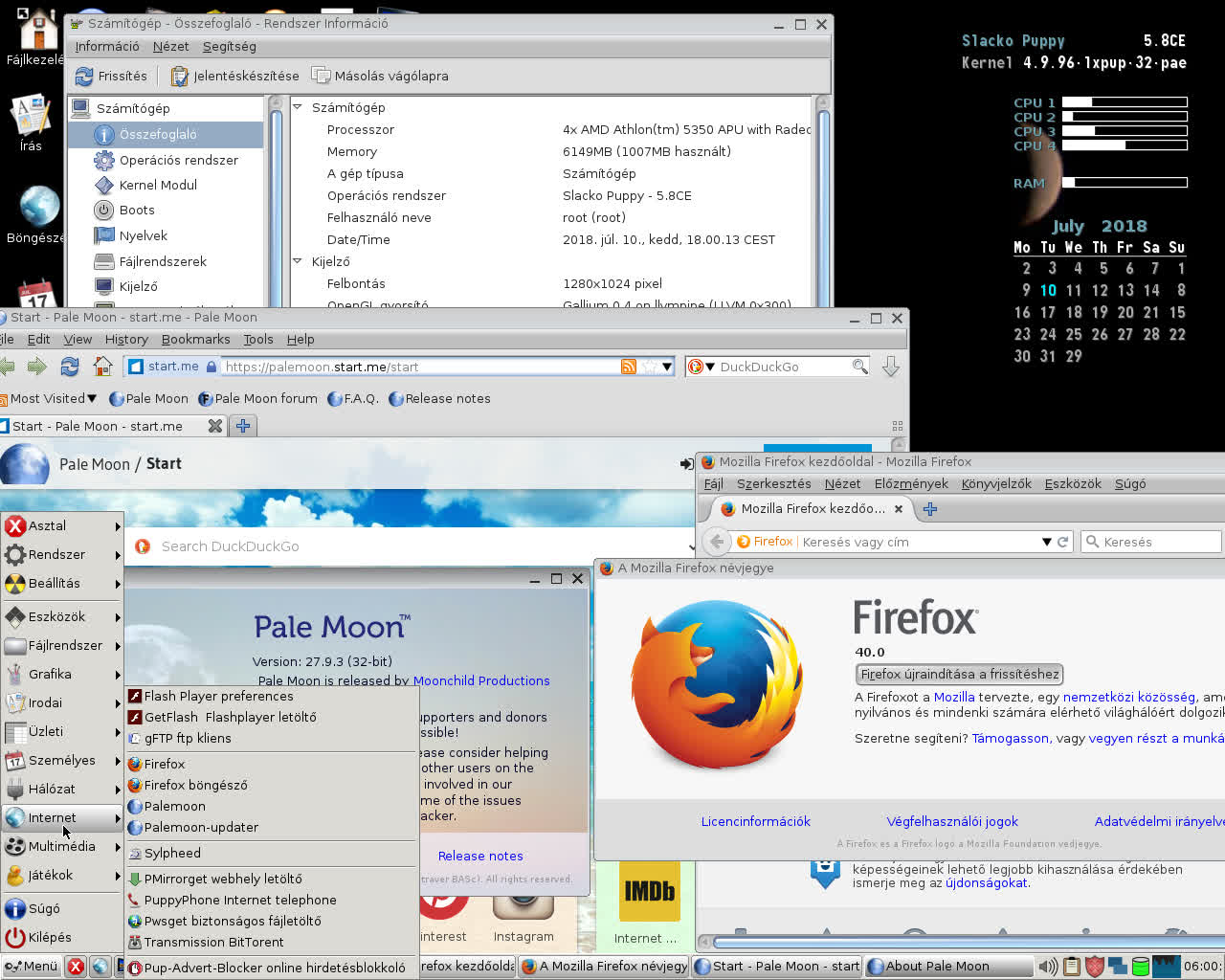This screenshot has width=1225, height=980.
Task: Open the Most Visited bookmarks dropdown
Action: (x=49, y=398)
